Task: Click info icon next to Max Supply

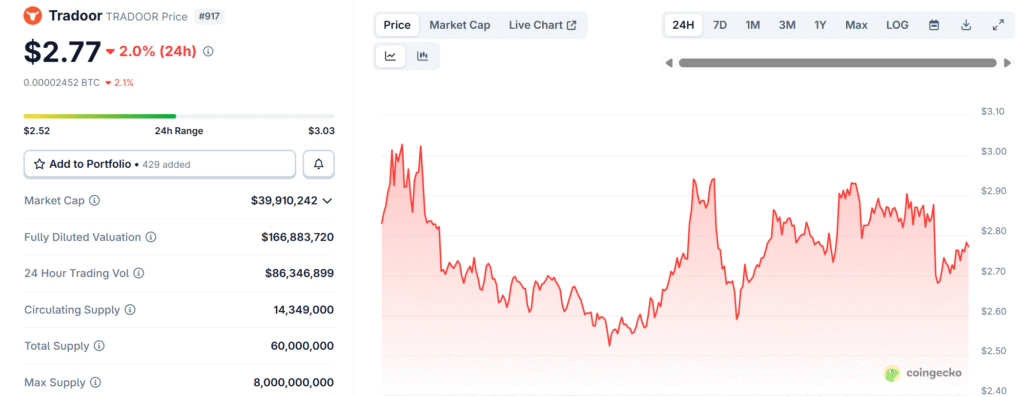Action: click(x=95, y=382)
